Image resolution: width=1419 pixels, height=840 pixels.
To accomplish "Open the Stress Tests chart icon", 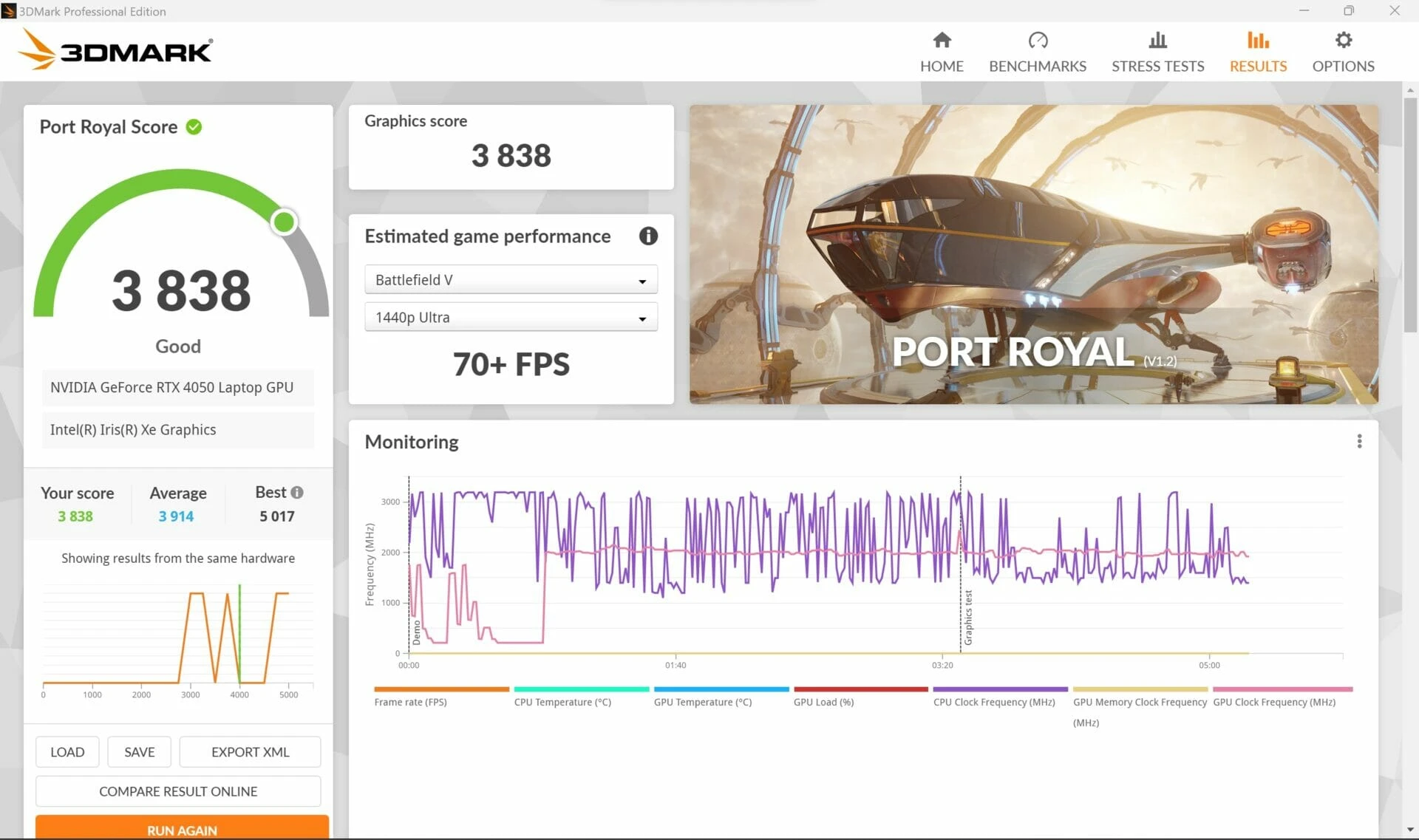I will point(1157,40).
